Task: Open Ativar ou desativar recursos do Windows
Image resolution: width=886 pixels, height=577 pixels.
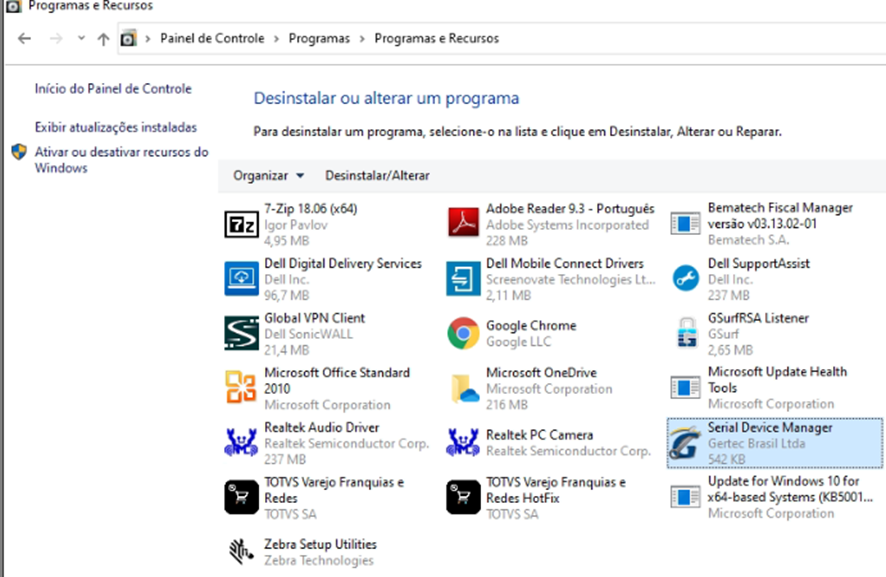Action: (x=121, y=160)
